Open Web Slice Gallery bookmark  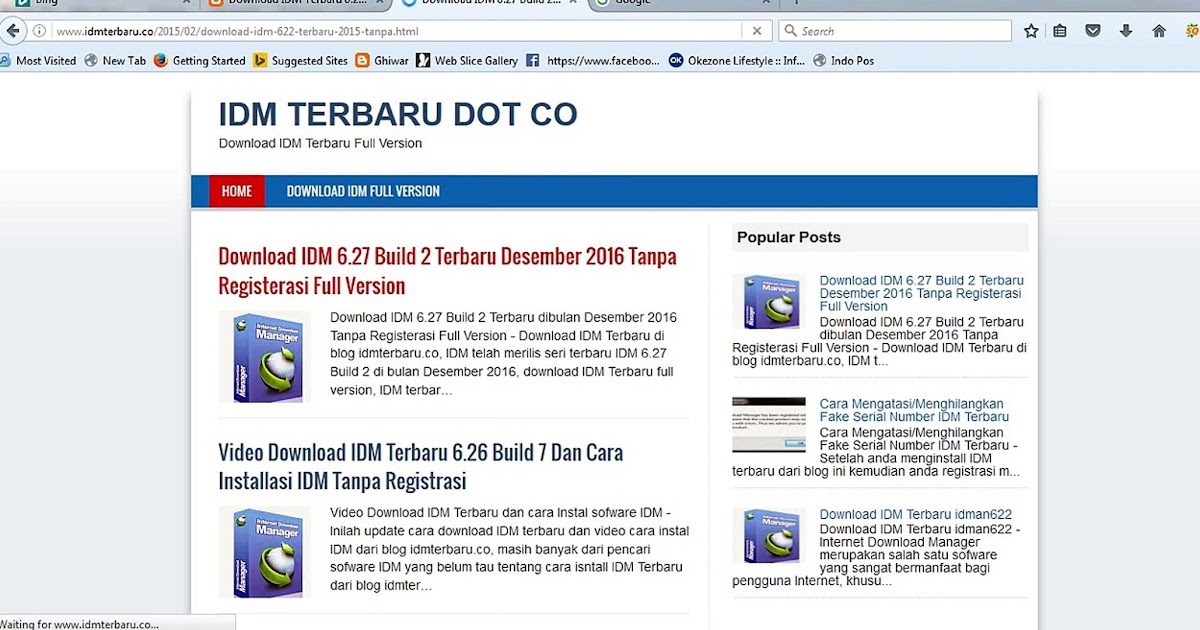468,61
